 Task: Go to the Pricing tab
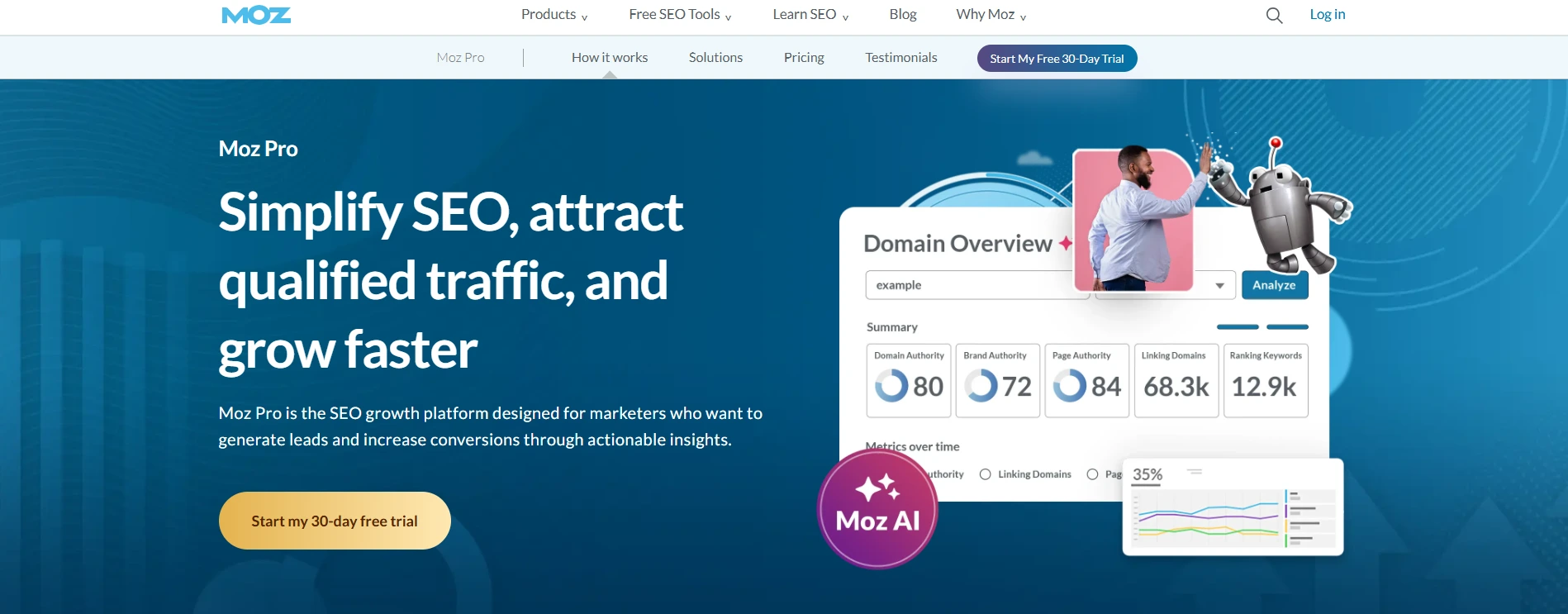pos(803,58)
